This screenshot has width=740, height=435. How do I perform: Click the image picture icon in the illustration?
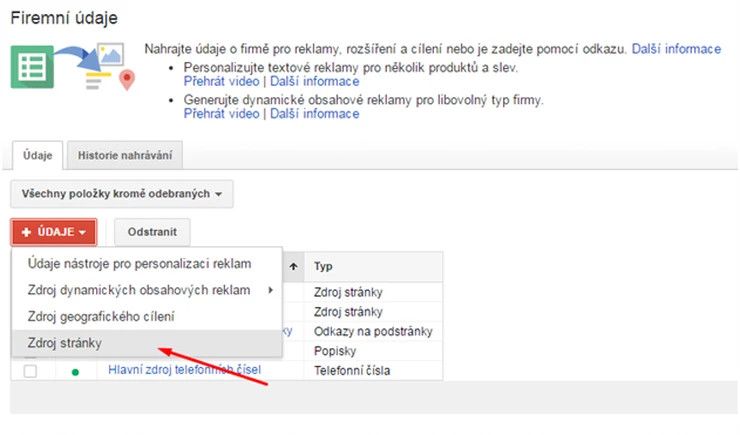[x=111, y=55]
